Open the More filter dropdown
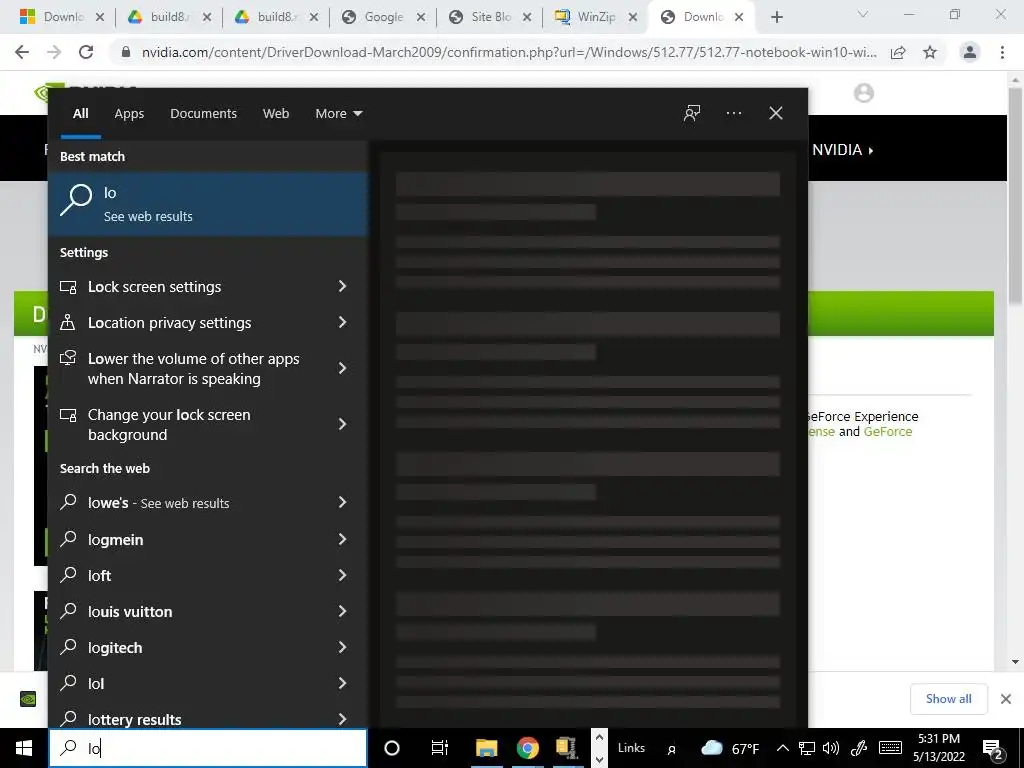 click(x=338, y=114)
